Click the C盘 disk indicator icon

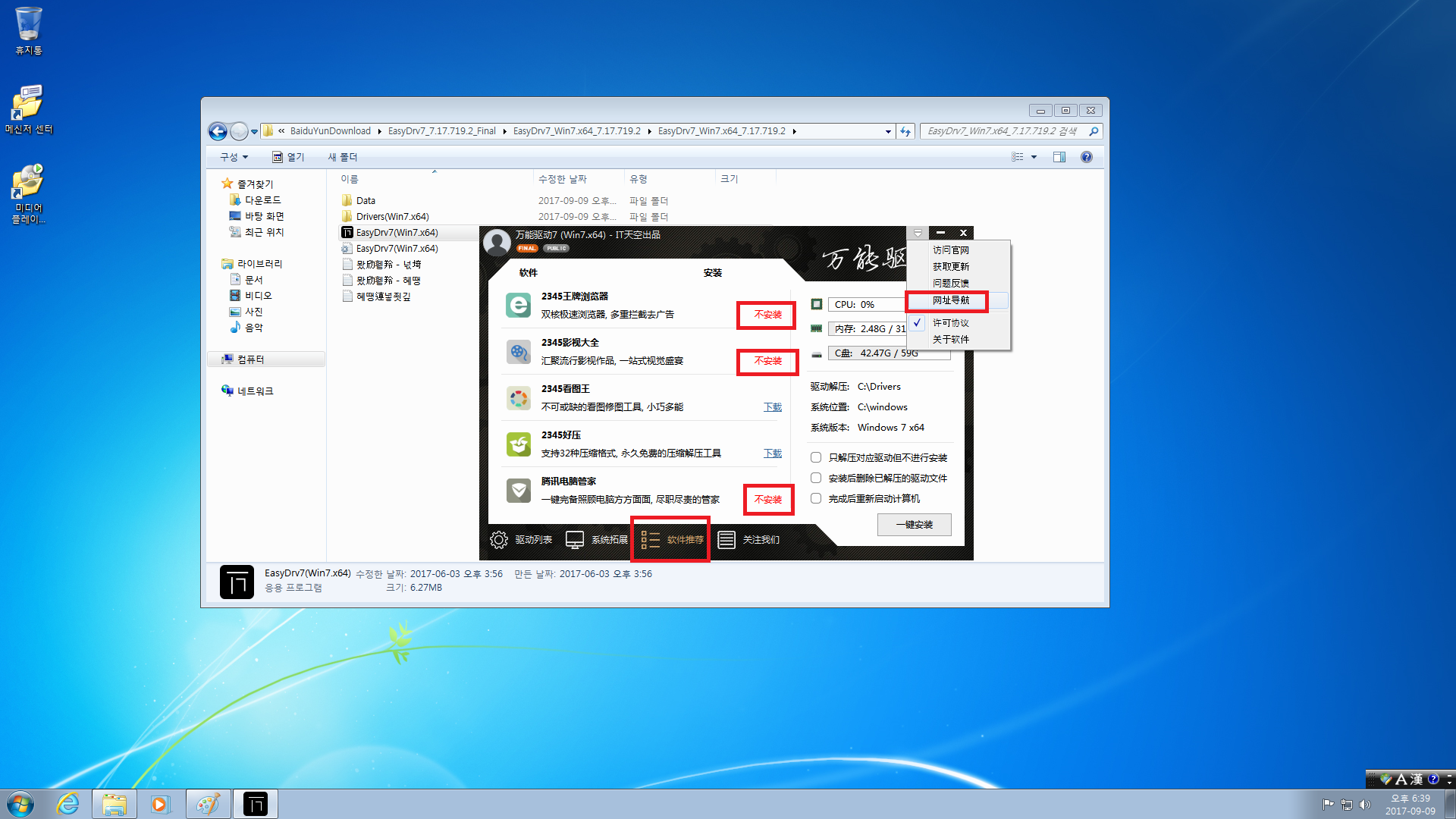point(817,354)
